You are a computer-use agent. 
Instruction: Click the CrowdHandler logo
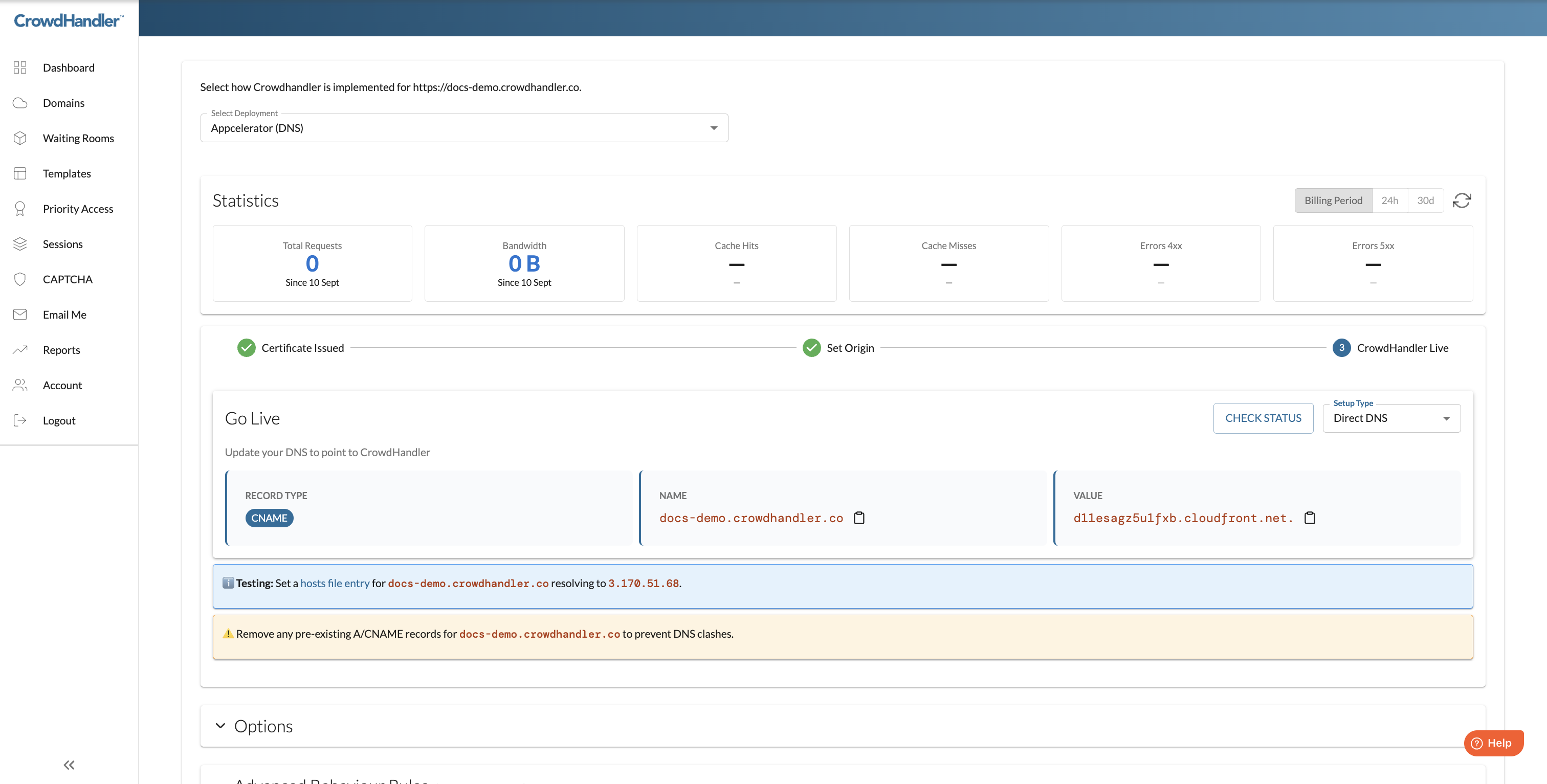pyautogui.click(x=69, y=20)
